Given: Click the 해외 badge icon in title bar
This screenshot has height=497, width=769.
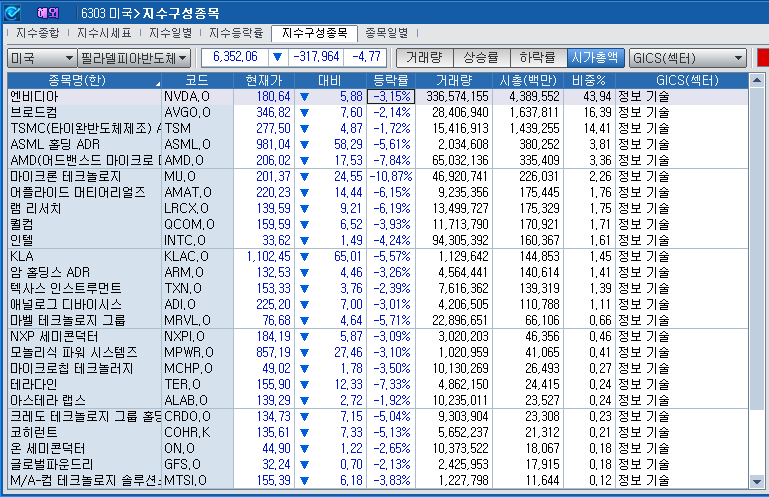Looking at the screenshot, I should 47,13.
